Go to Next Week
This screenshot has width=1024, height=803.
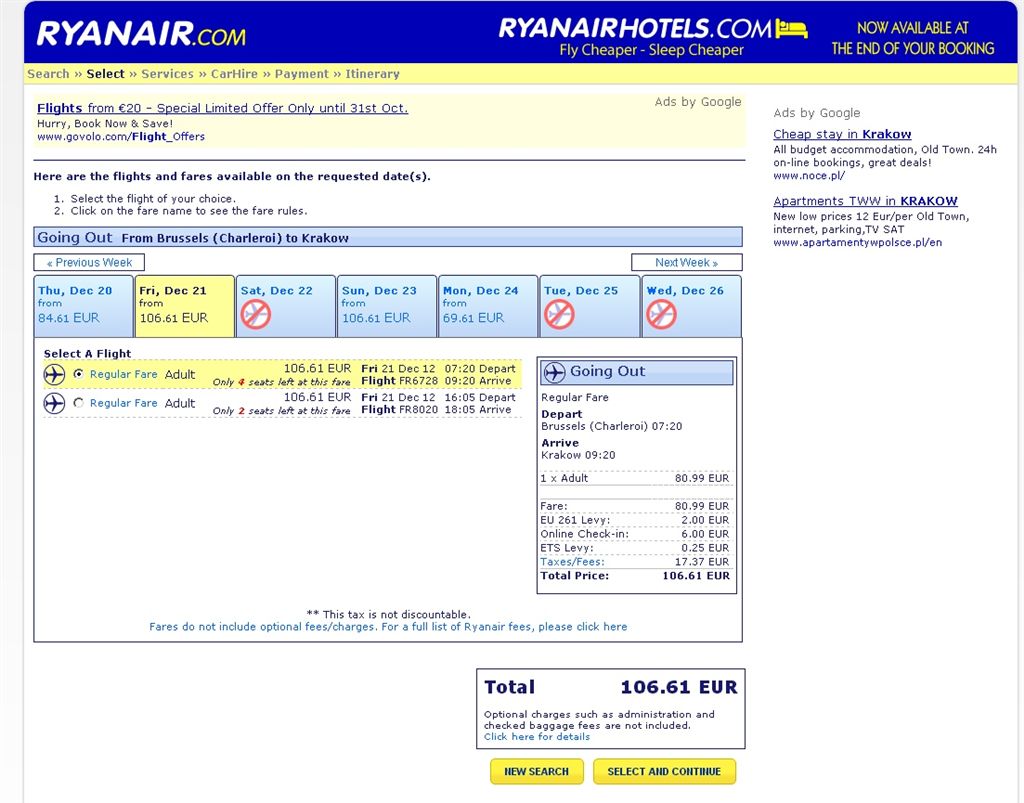(686, 262)
